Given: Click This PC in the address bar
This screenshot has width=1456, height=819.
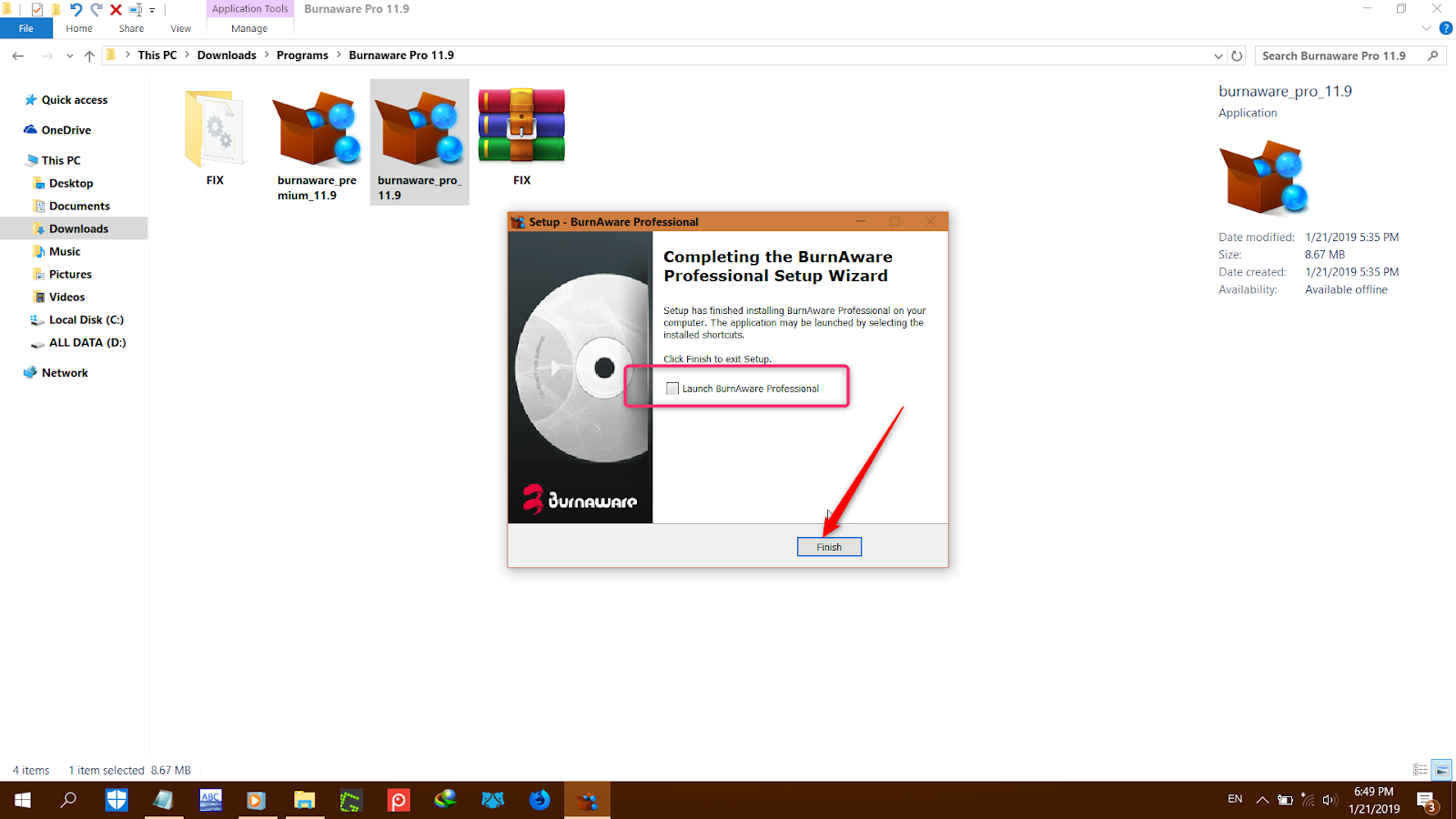Looking at the screenshot, I should tap(157, 56).
